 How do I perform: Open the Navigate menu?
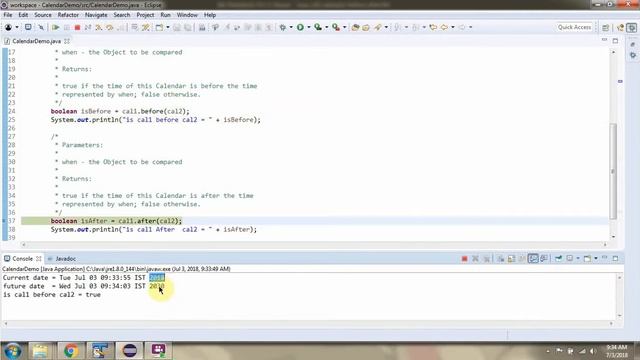click(x=96, y=15)
